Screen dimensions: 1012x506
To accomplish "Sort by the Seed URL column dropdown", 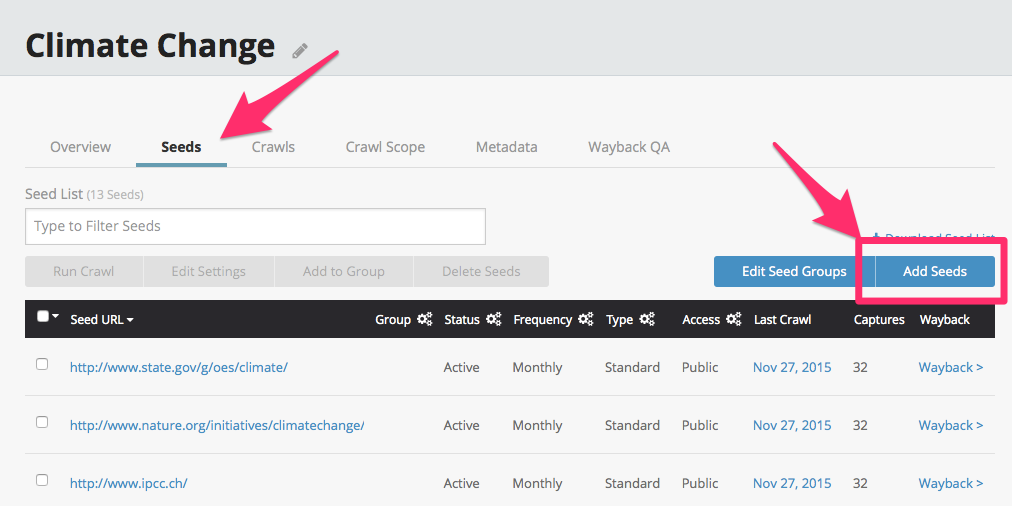I will [x=102, y=320].
